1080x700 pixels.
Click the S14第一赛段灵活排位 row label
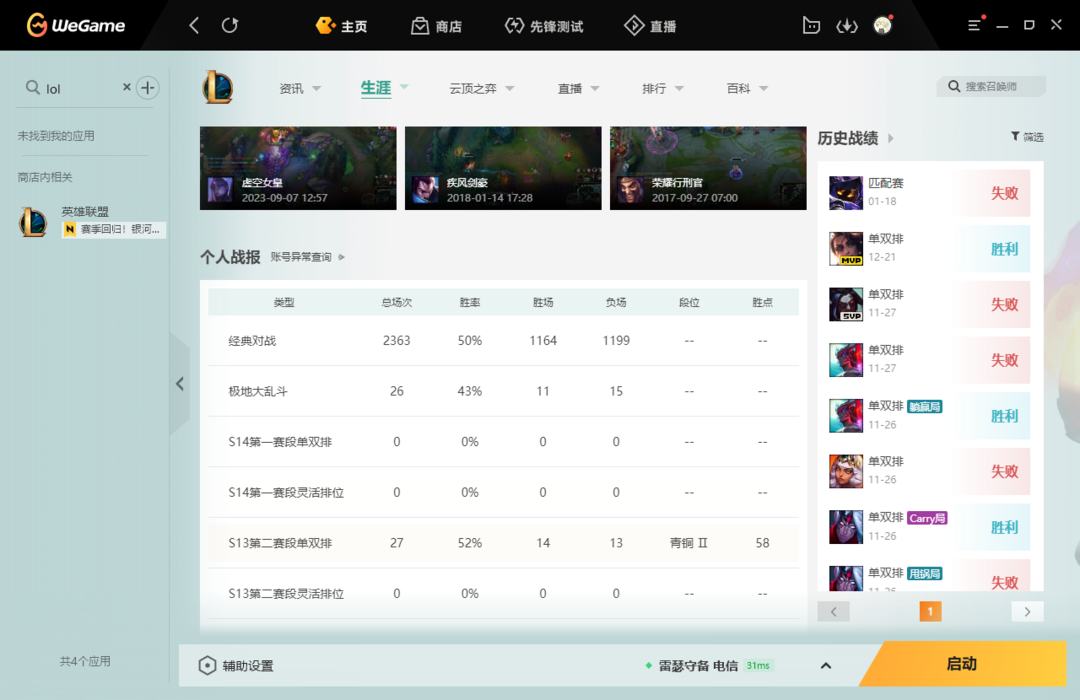pos(286,493)
